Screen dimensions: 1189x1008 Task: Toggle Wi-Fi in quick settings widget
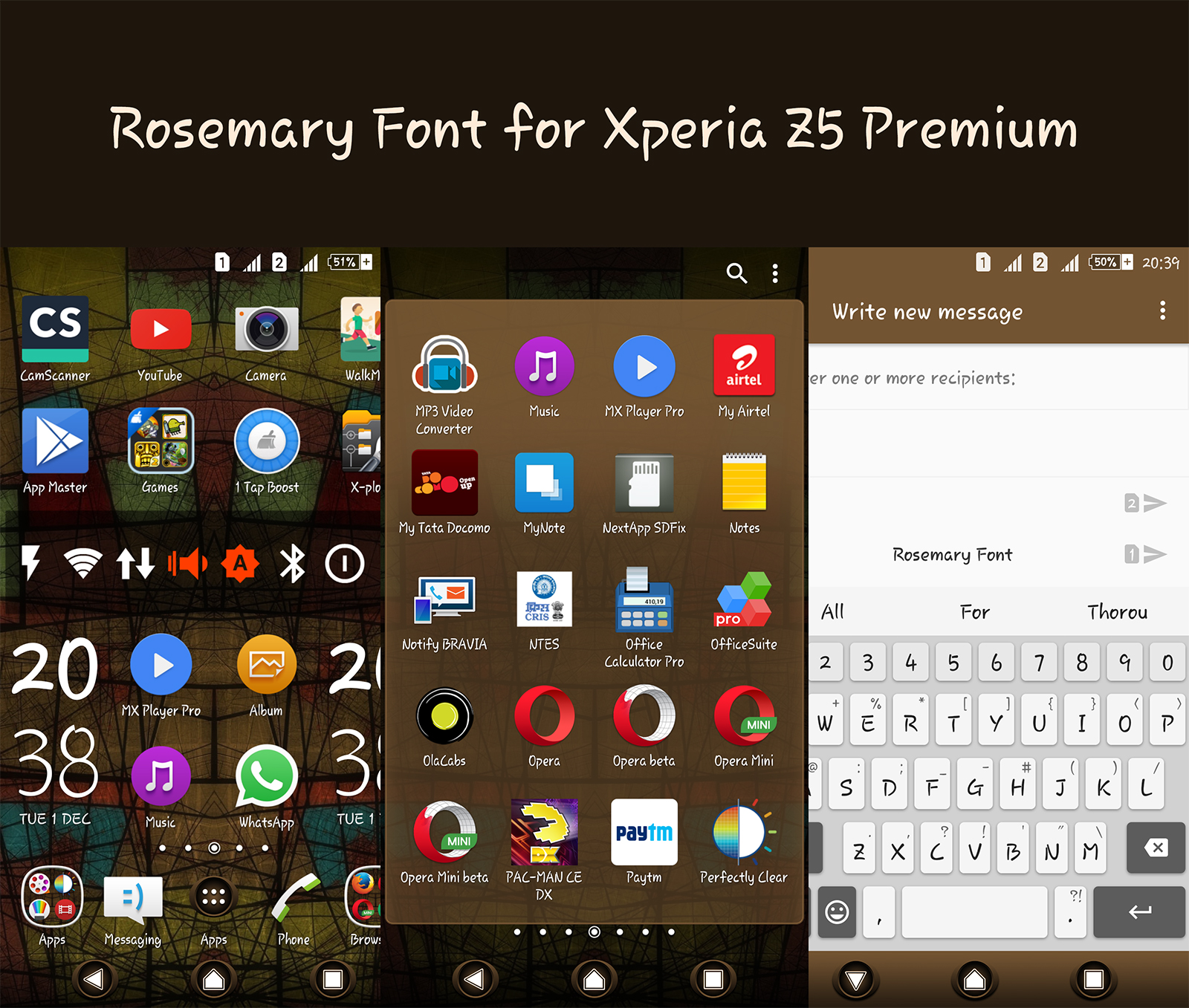[82, 564]
